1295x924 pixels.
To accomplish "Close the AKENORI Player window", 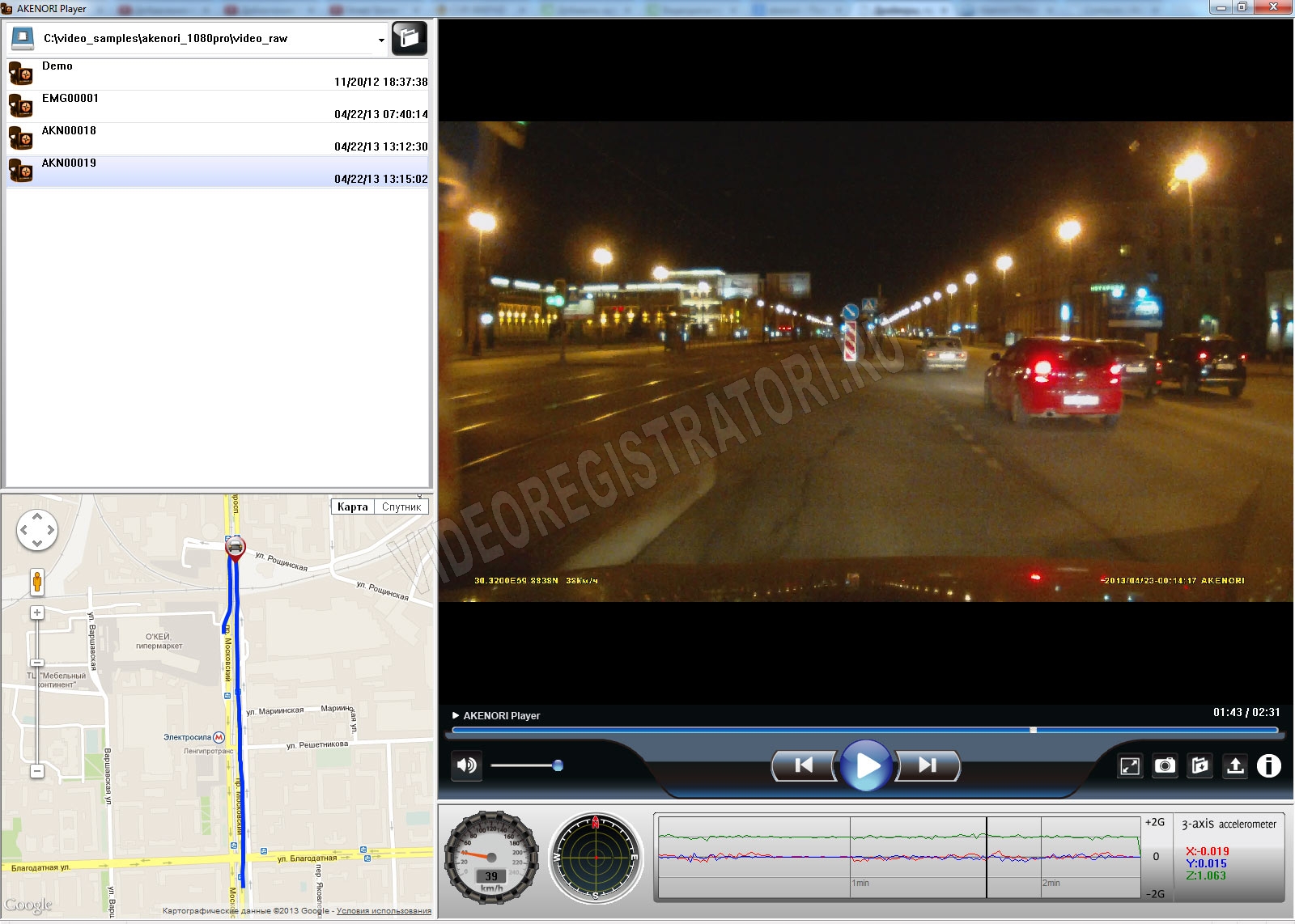I will coord(1274,7).
